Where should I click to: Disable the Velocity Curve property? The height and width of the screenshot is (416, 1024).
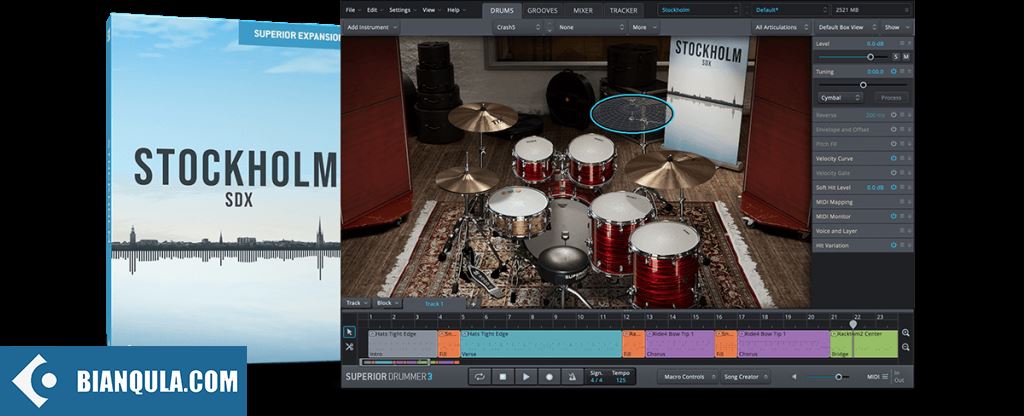click(893, 158)
